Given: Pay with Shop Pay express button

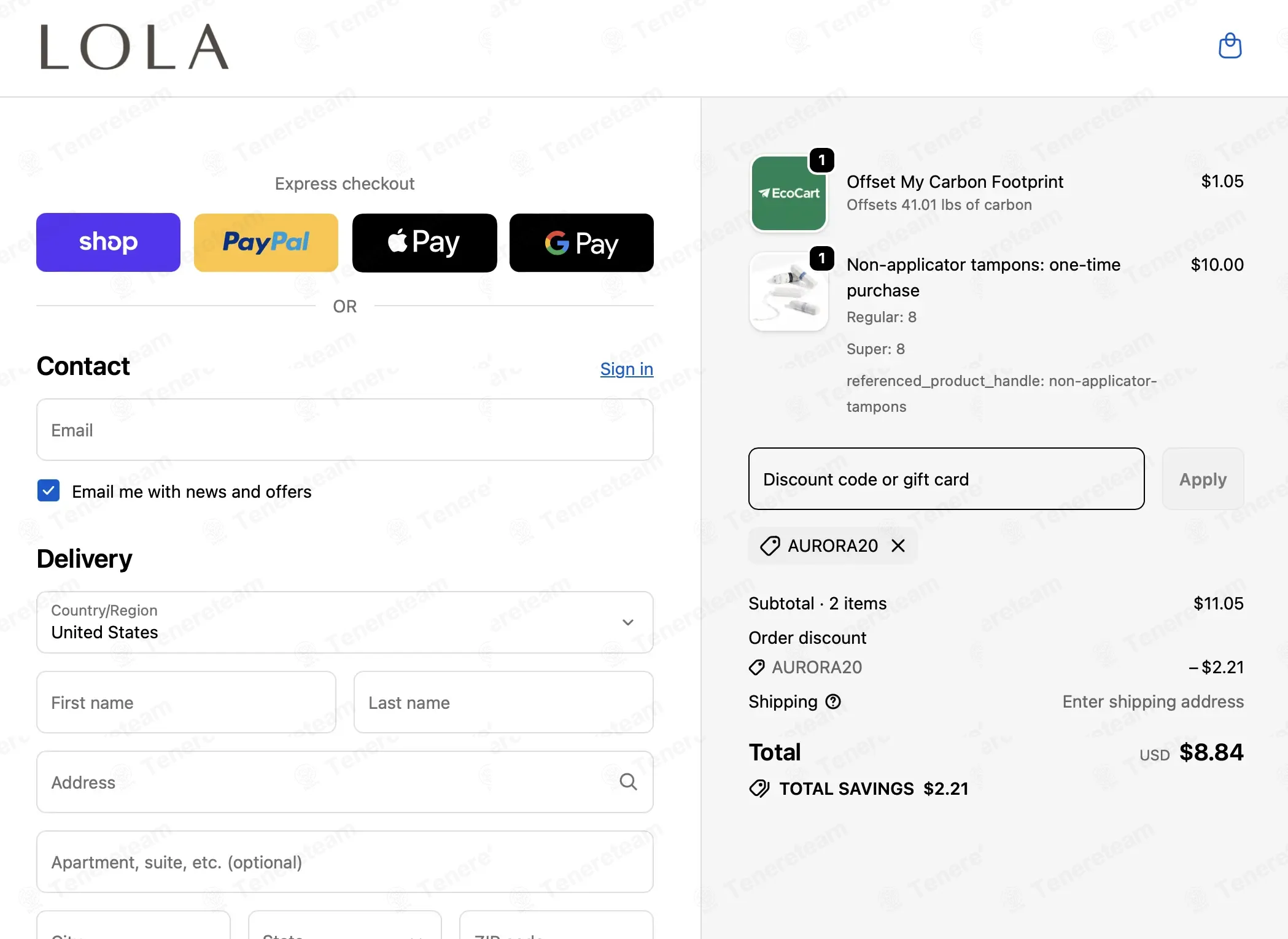Looking at the screenshot, I should coord(108,242).
